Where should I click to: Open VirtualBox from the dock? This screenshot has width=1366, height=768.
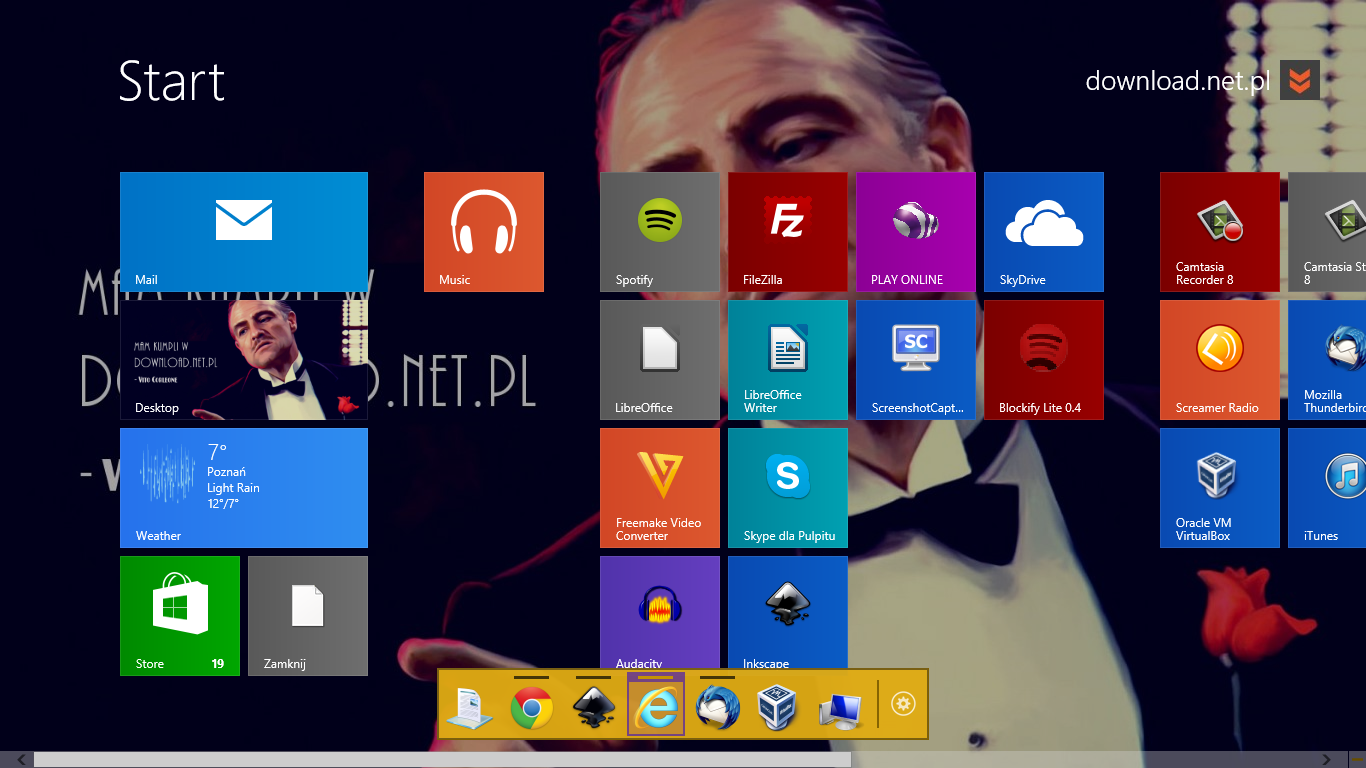pos(778,708)
